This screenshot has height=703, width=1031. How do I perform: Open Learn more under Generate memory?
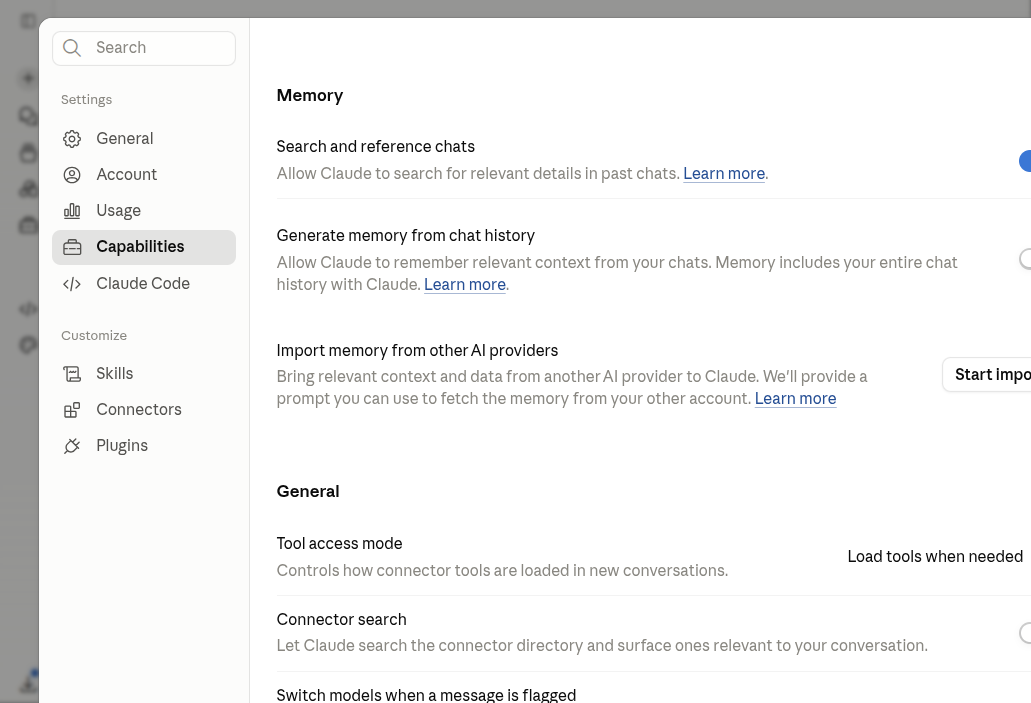[x=465, y=285]
